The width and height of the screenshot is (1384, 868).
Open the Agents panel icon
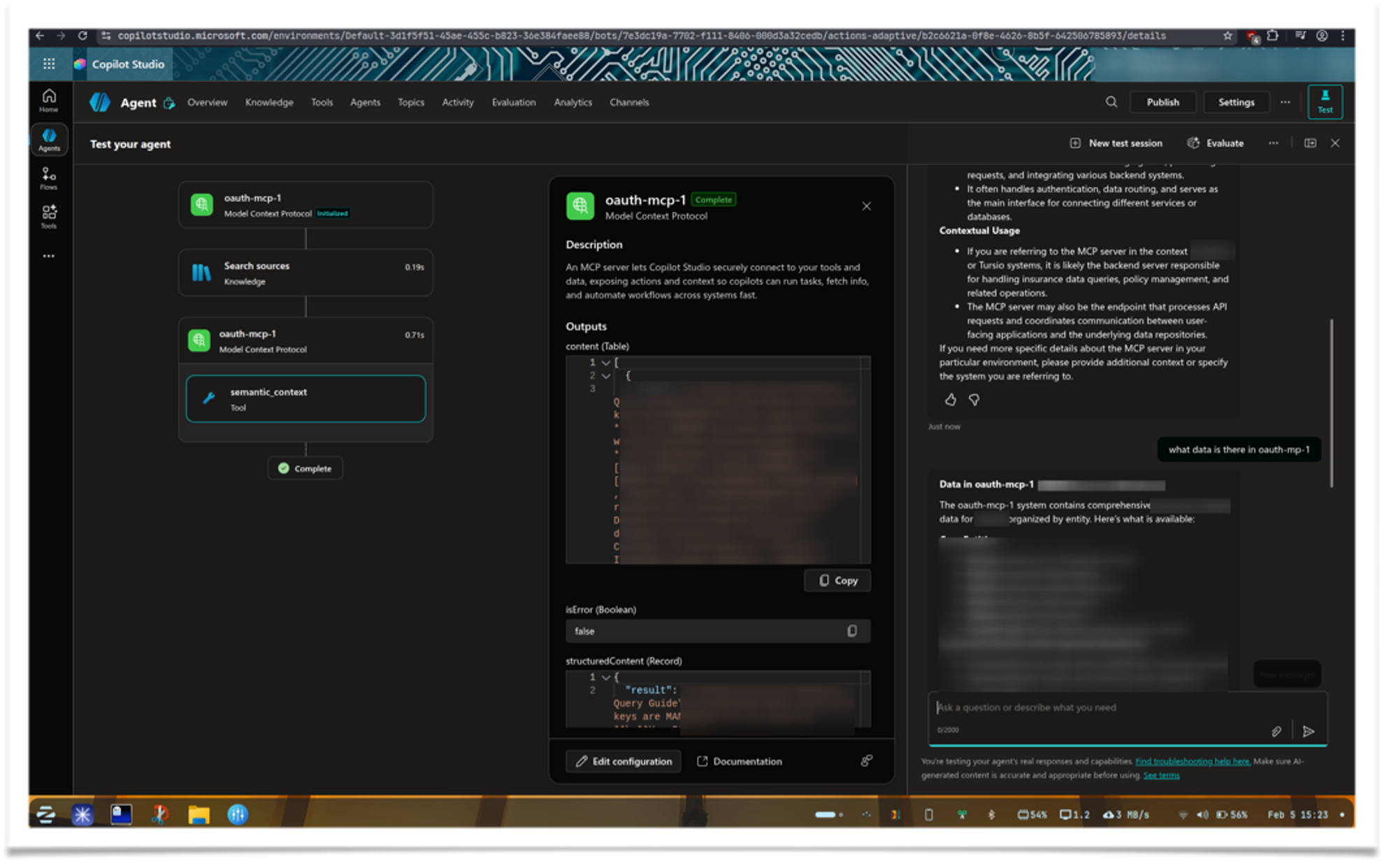49,138
